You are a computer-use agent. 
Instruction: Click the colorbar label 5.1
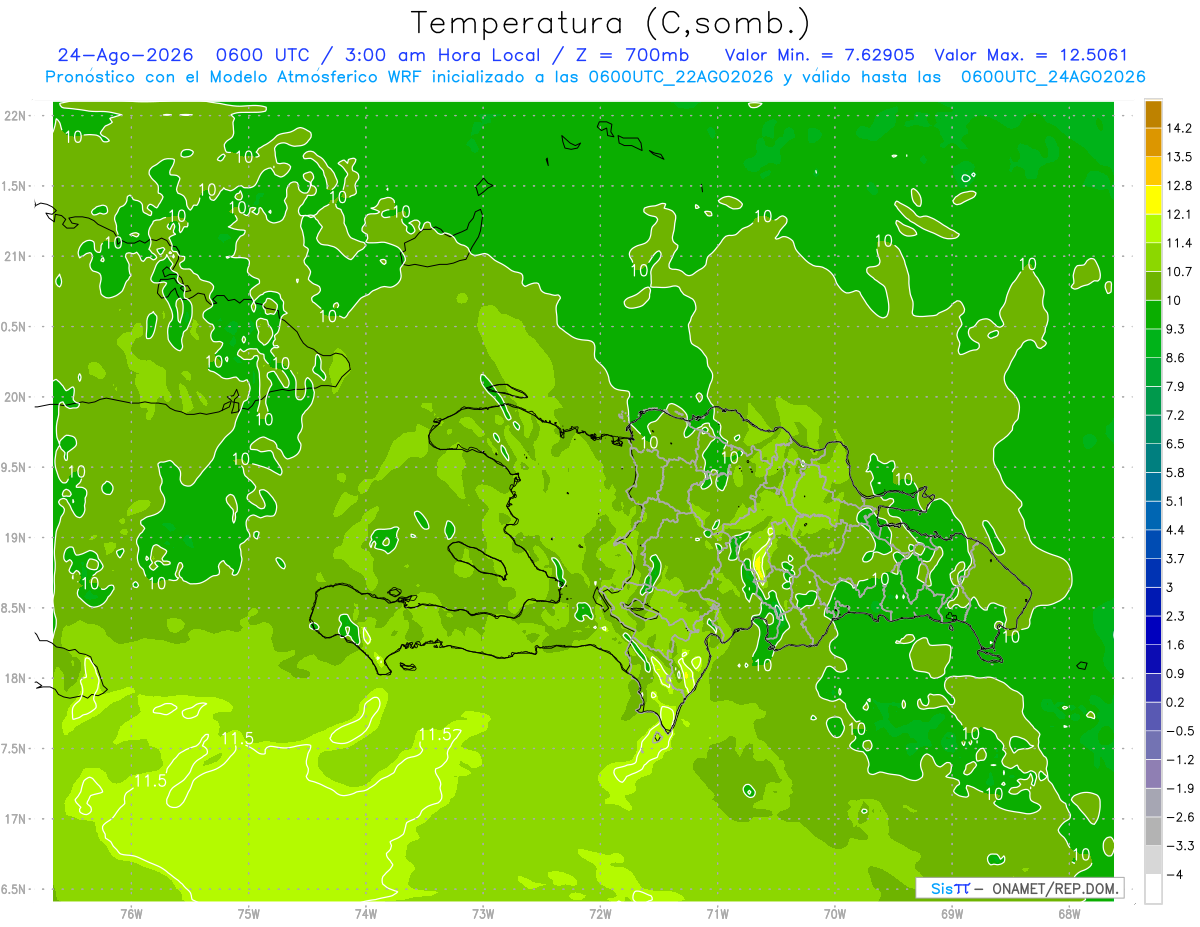1176,501
